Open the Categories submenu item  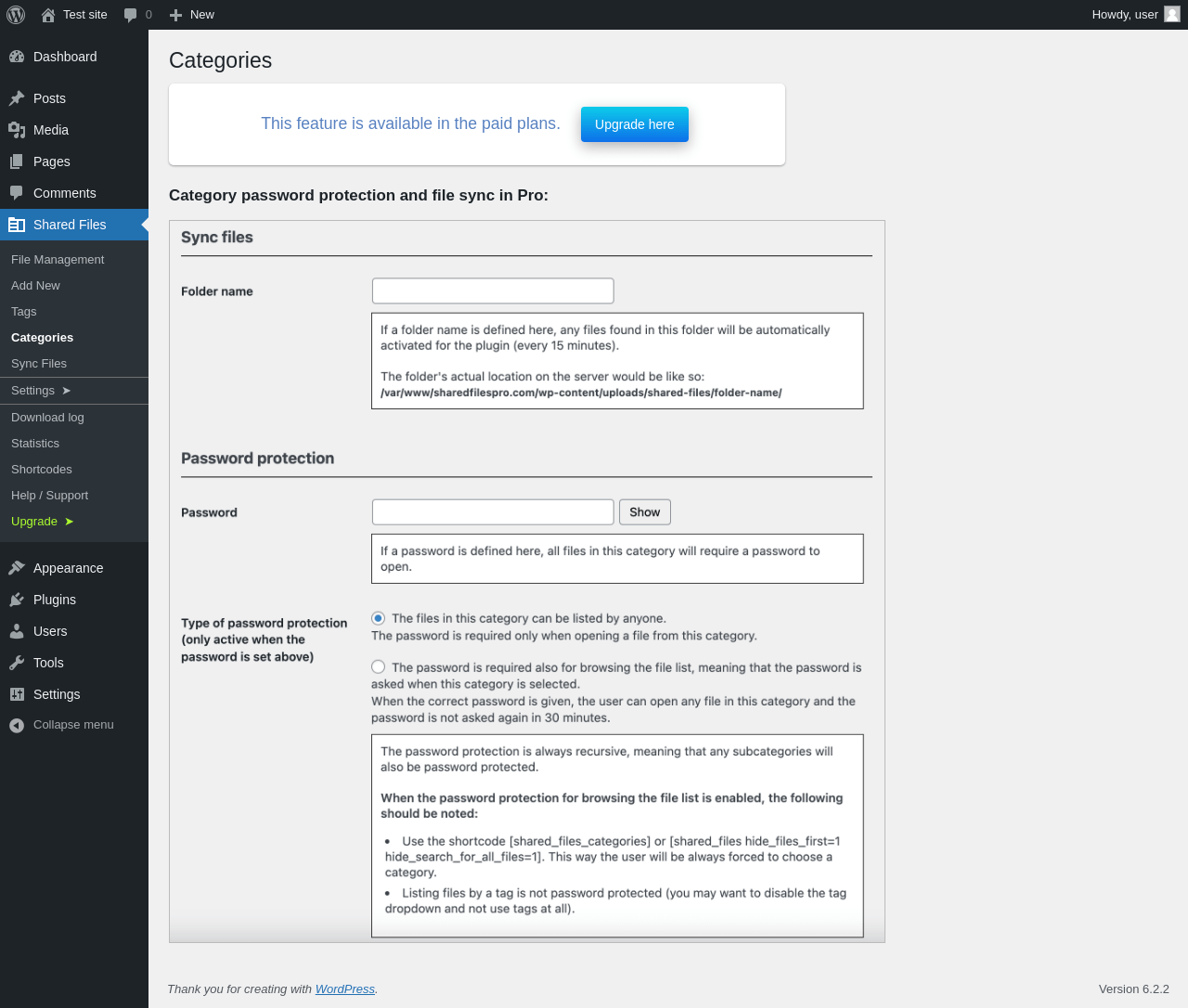[42, 338]
